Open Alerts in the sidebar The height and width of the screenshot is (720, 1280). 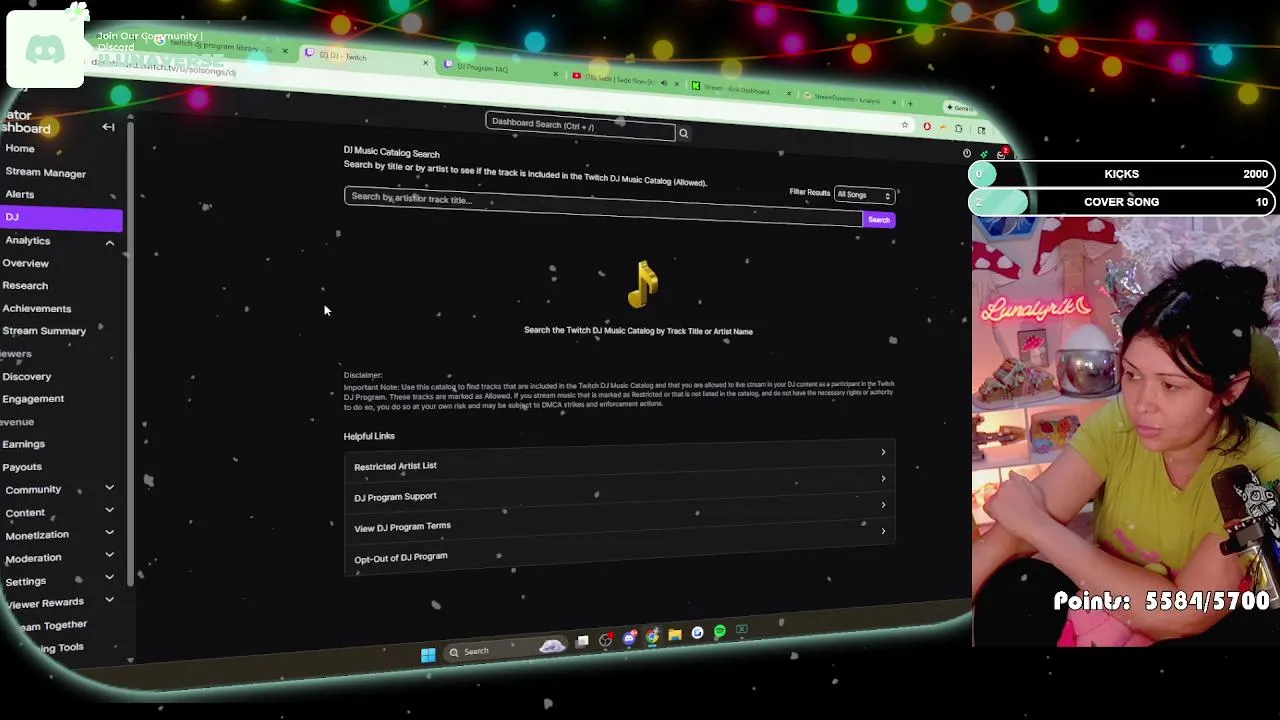19,194
